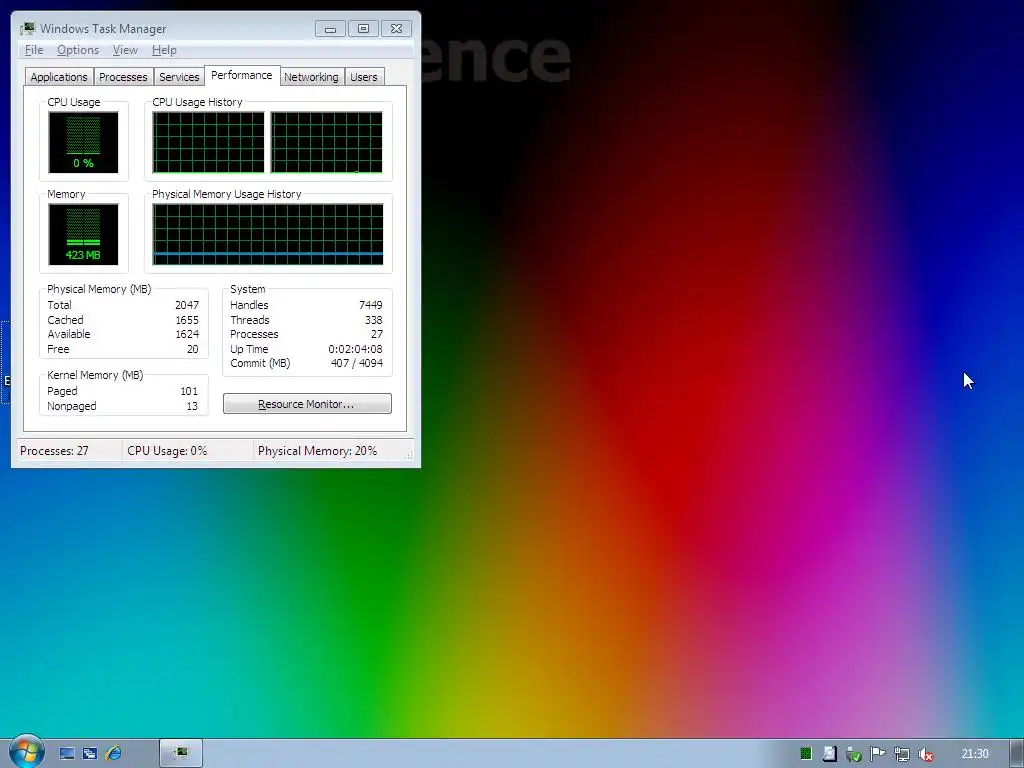This screenshot has height=768, width=1024.
Task: Minimize the Task Manager window
Action: tap(330, 29)
